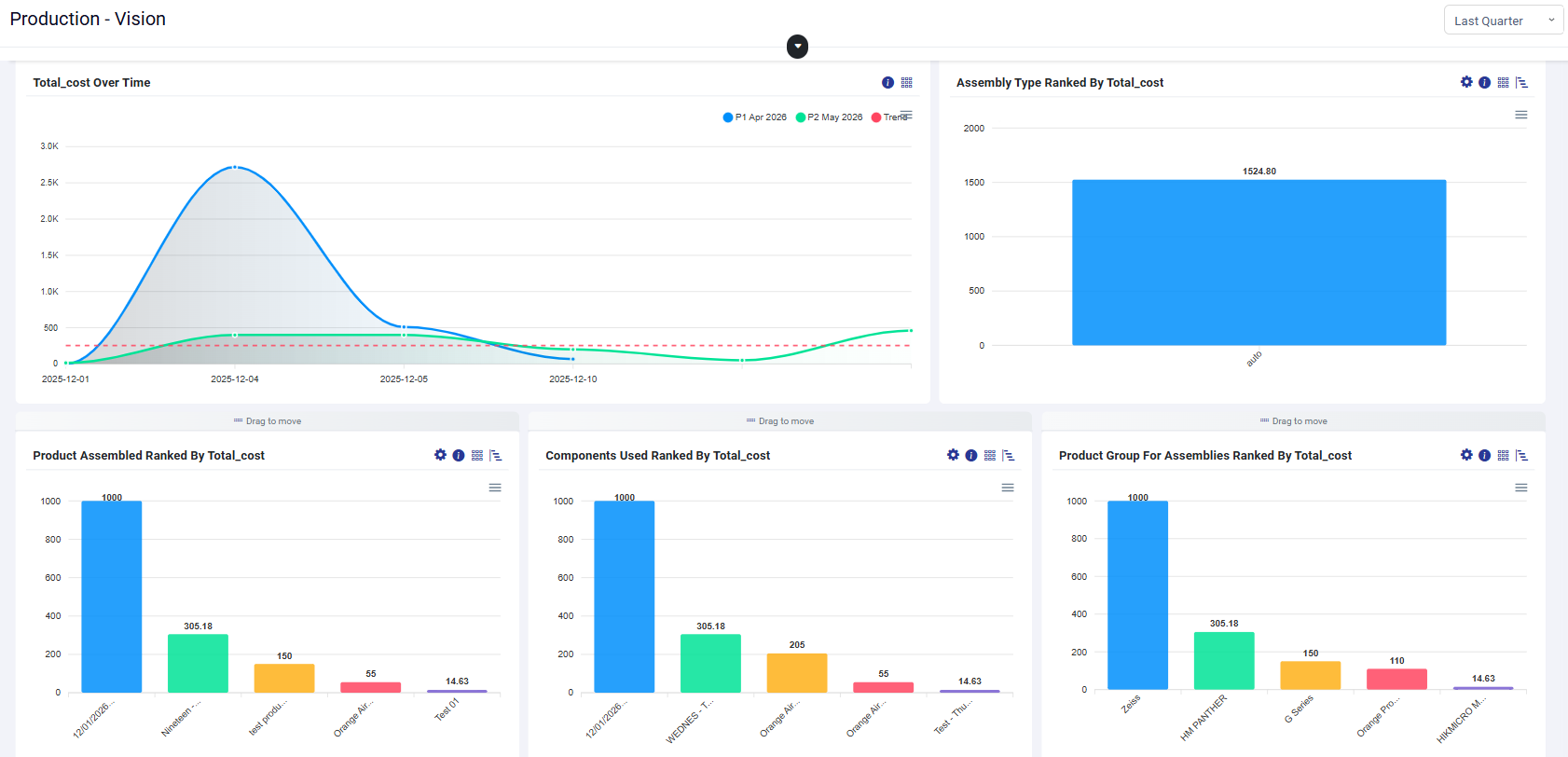1568x757 pixels.
Task: Expand the black header collapse arrow
Action: click(797, 47)
